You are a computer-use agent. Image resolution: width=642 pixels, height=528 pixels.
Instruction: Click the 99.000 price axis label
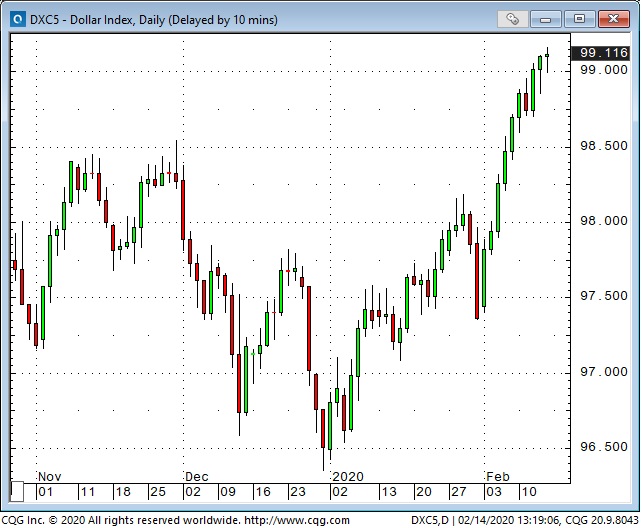pyautogui.click(x=604, y=70)
